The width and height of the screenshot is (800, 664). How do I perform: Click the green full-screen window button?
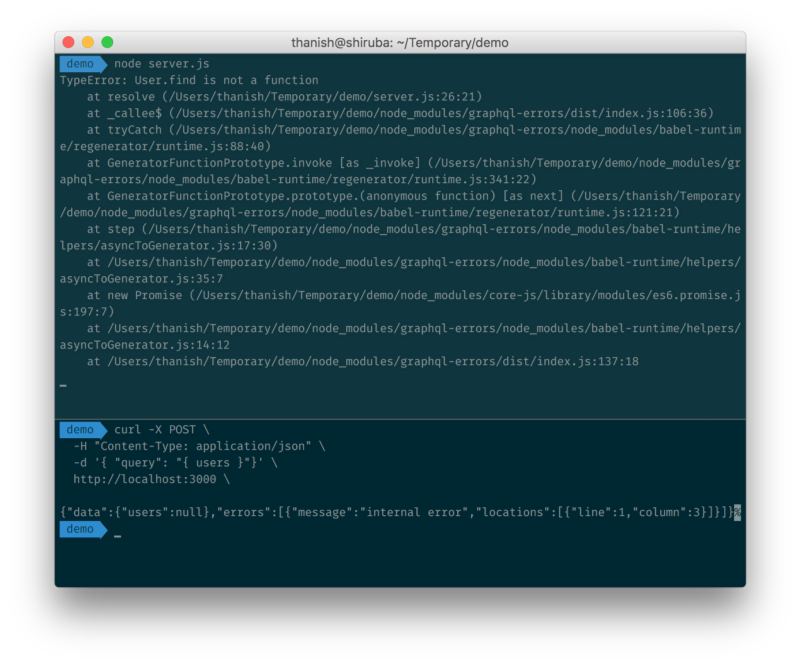(x=107, y=43)
